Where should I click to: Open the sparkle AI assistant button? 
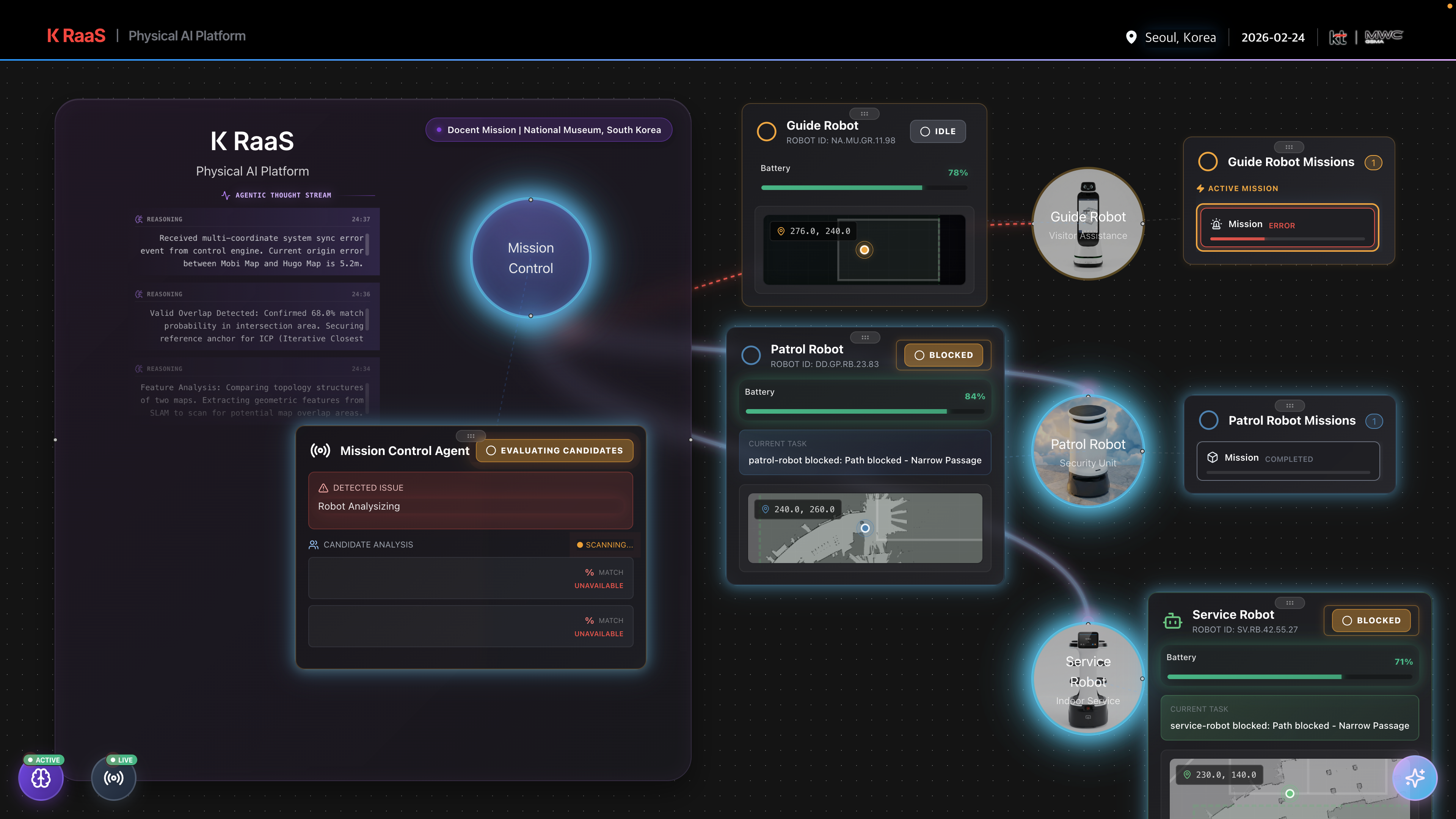click(1415, 778)
